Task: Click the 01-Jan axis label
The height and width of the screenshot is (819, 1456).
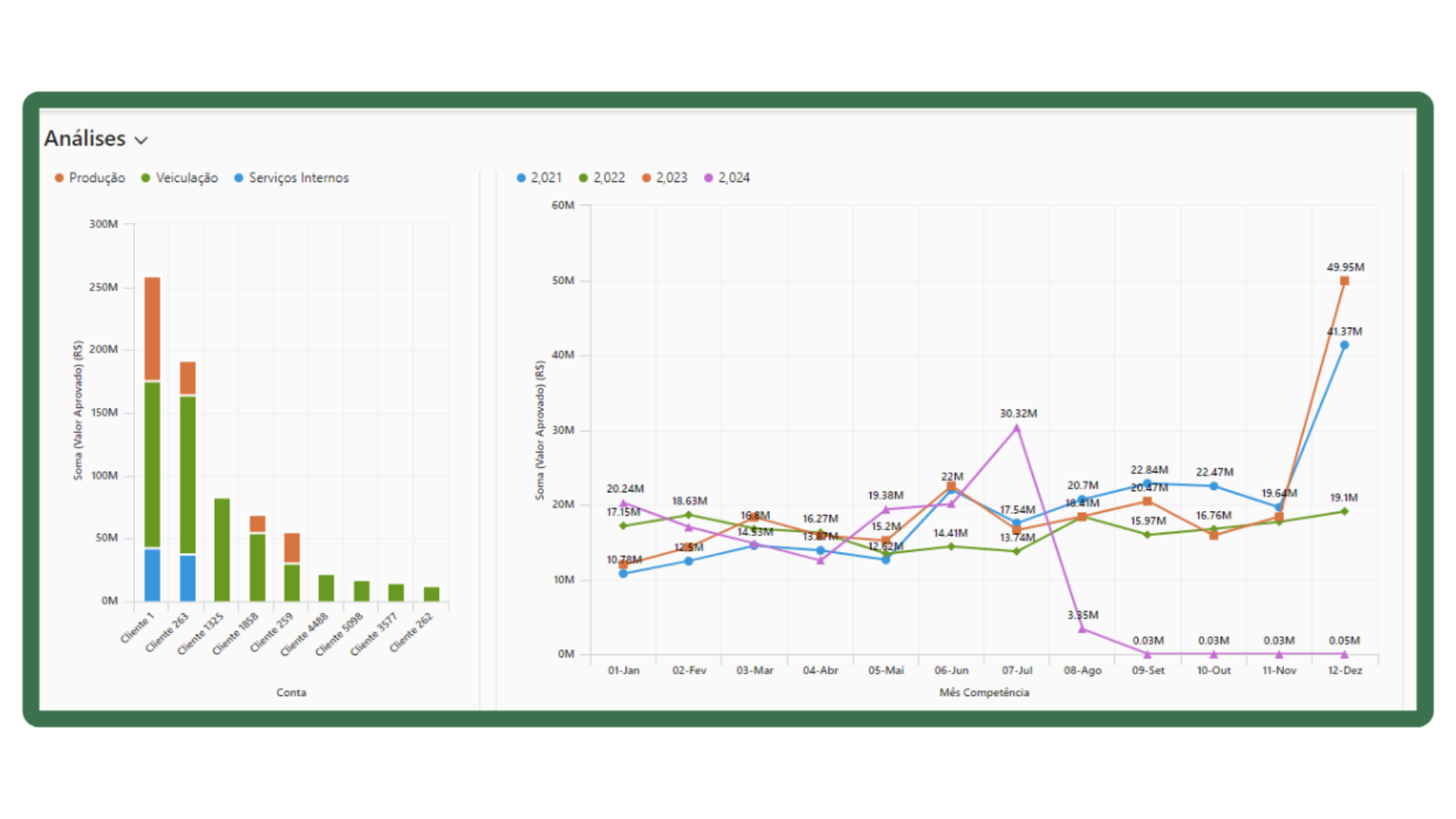Action: (623, 670)
